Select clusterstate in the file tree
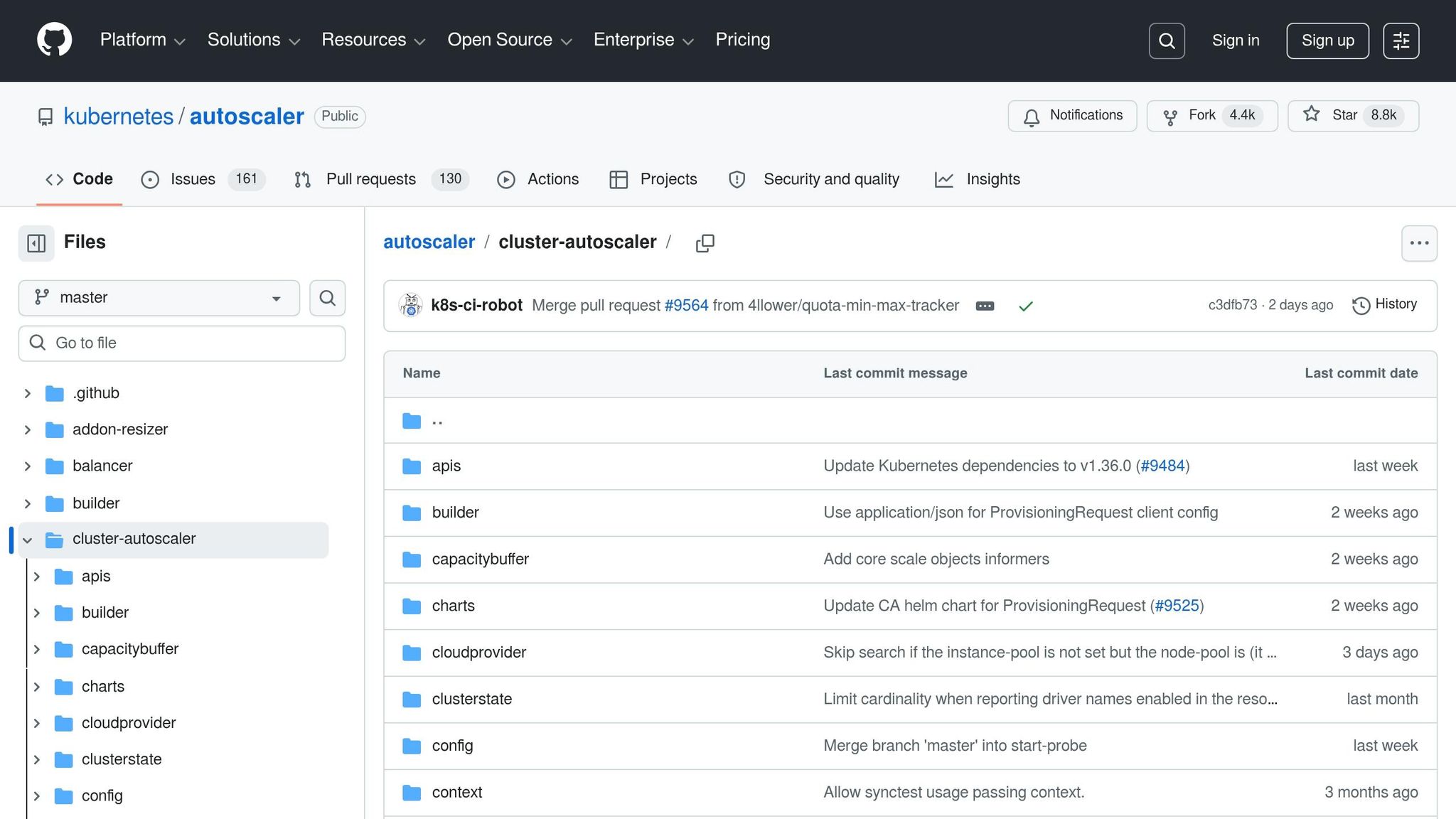The height and width of the screenshot is (819, 1456). (x=122, y=760)
